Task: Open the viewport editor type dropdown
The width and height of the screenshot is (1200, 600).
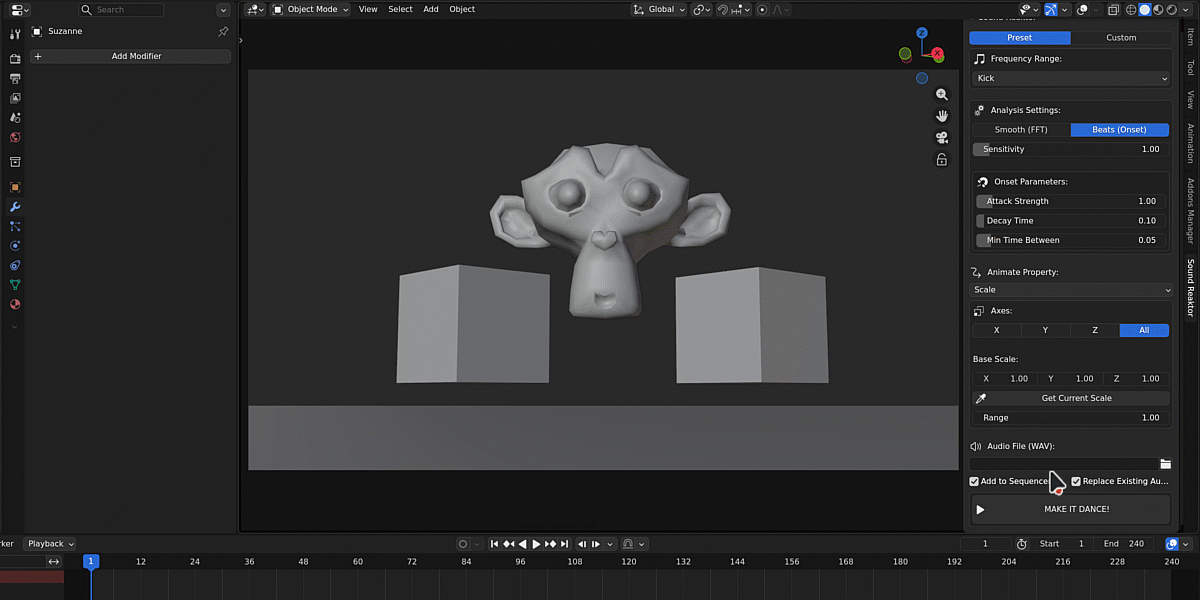Action: pos(256,9)
